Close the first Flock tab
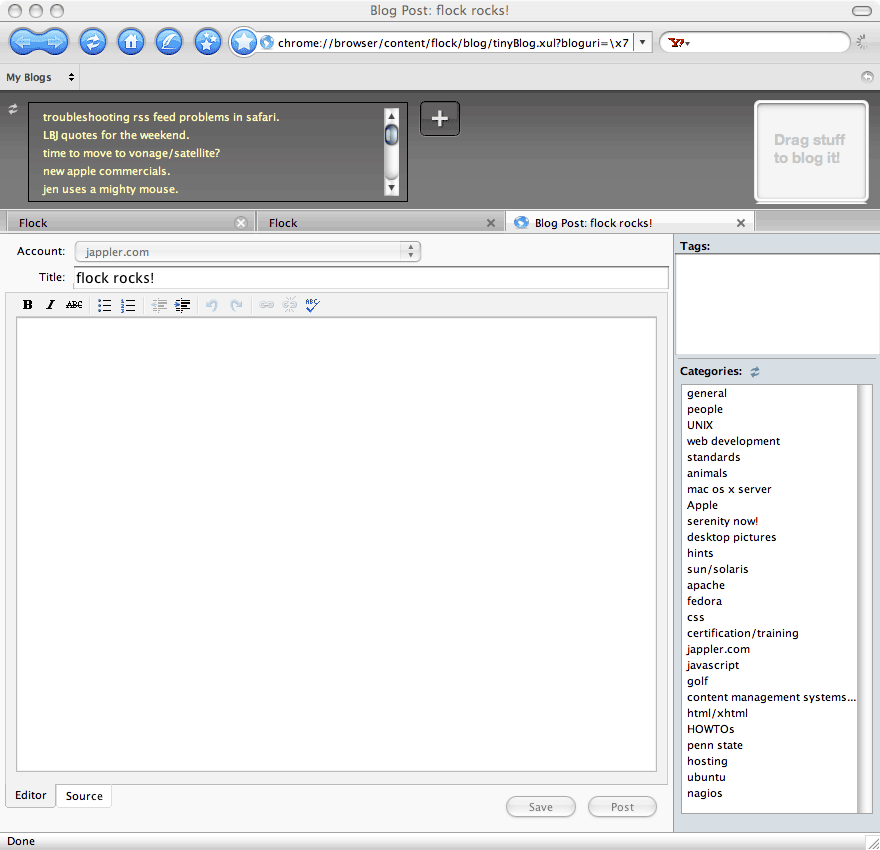Screen dimensions: 880x850 (241, 223)
